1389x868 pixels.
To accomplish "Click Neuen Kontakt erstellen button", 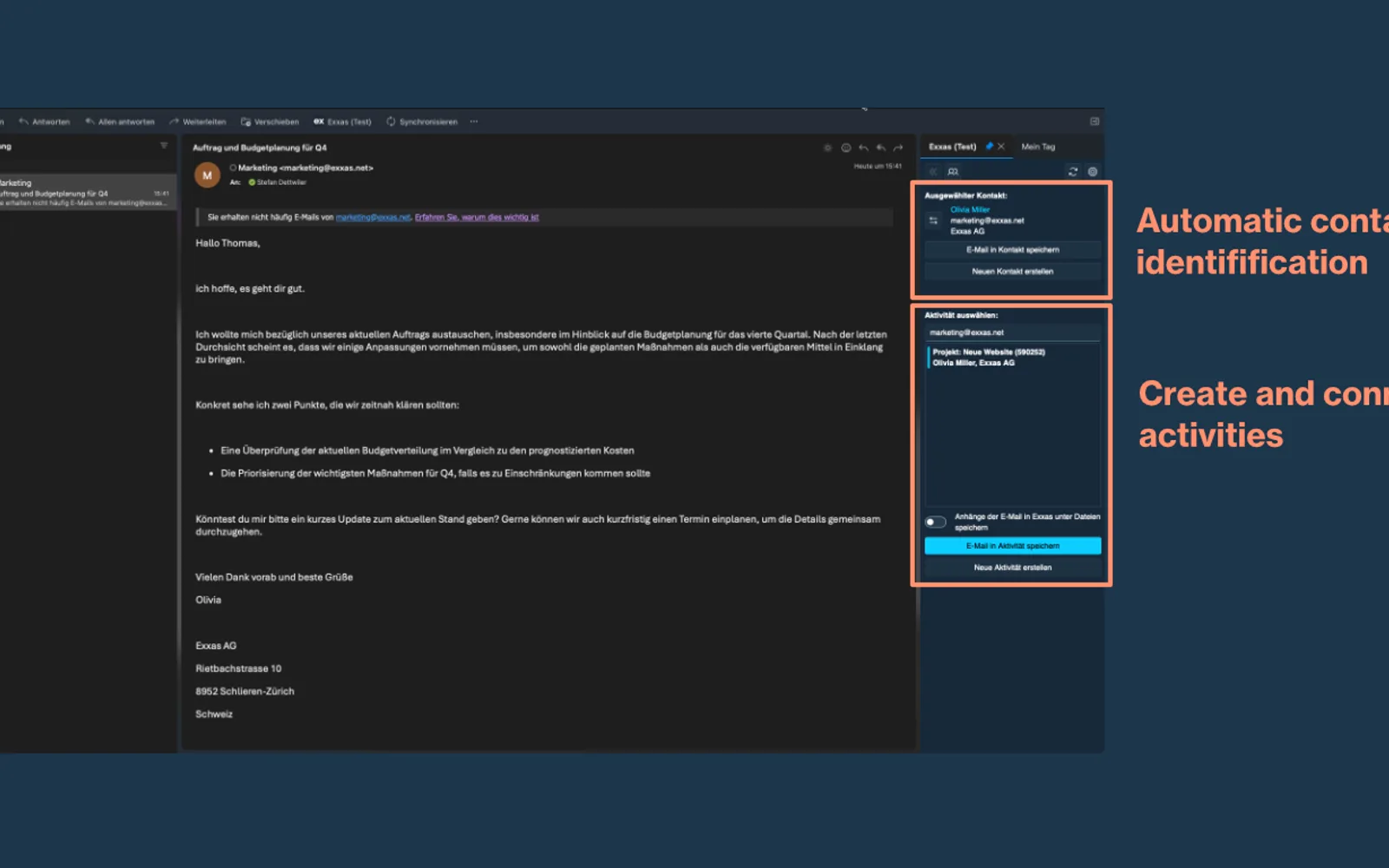I will point(1013,272).
